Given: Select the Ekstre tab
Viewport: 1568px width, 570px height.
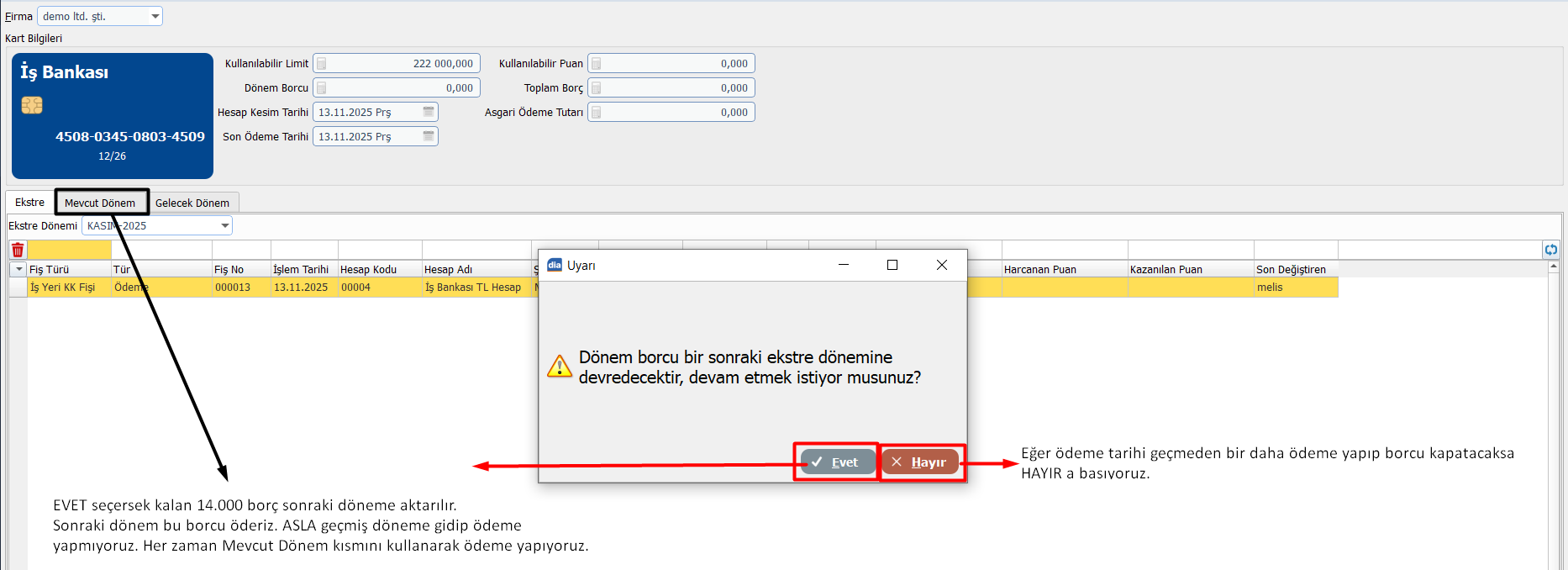Looking at the screenshot, I should [x=29, y=203].
